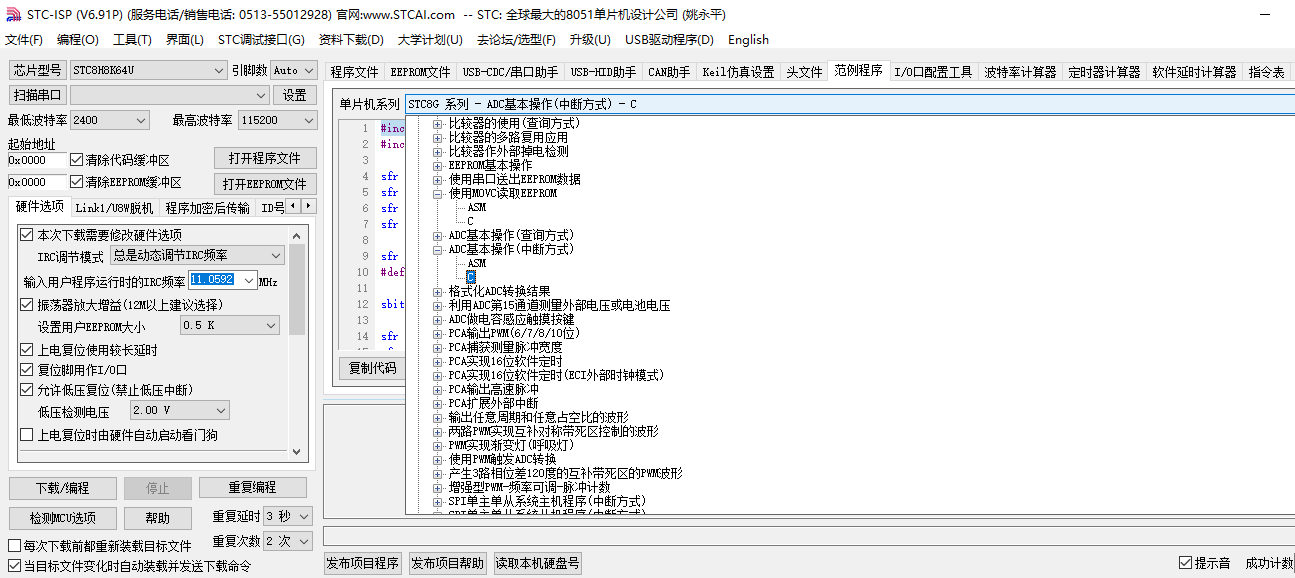Open the 资料下载(D) menu
This screenshot has height=578, width=1295.
pyautogui.click(x=350, y=40)
